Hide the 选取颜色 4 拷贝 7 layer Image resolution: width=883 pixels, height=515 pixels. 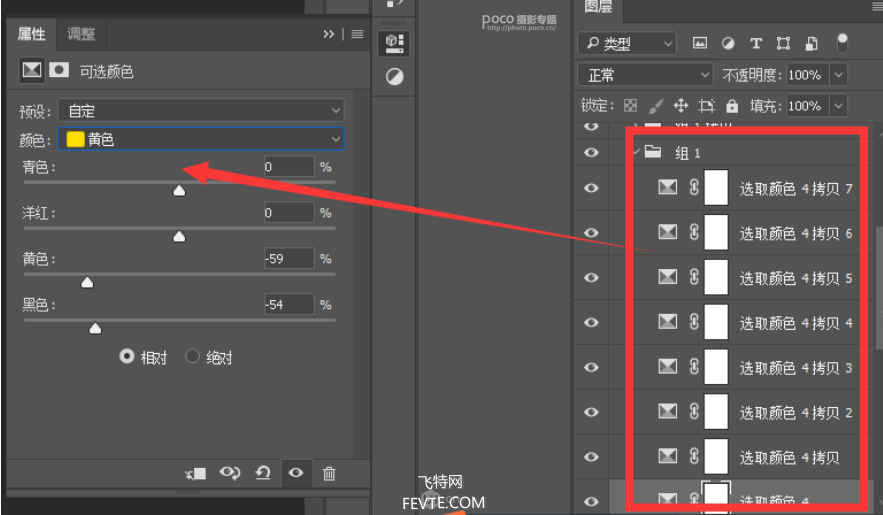click(x=591, y=187)
